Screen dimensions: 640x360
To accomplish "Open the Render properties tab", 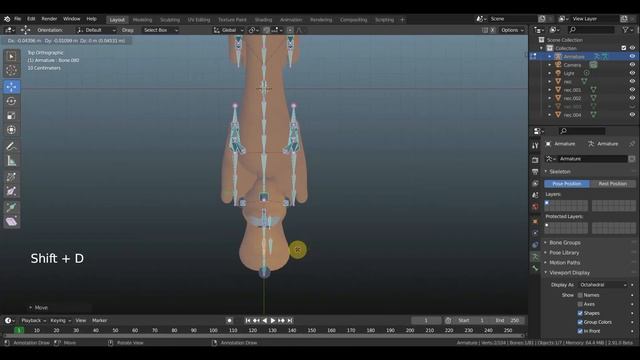I will [x=535, y=160].
